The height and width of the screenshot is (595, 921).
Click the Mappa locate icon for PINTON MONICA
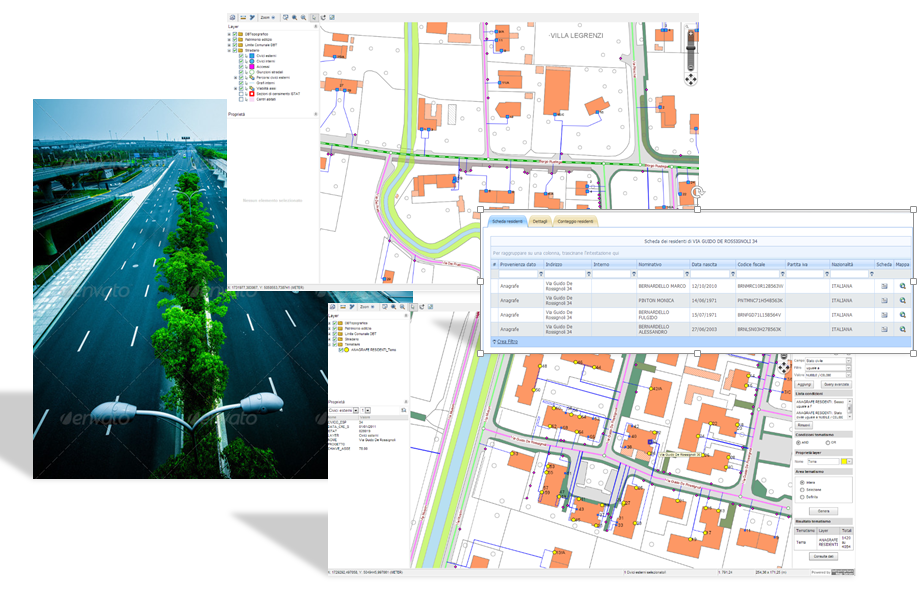click(x=903, y=300)
